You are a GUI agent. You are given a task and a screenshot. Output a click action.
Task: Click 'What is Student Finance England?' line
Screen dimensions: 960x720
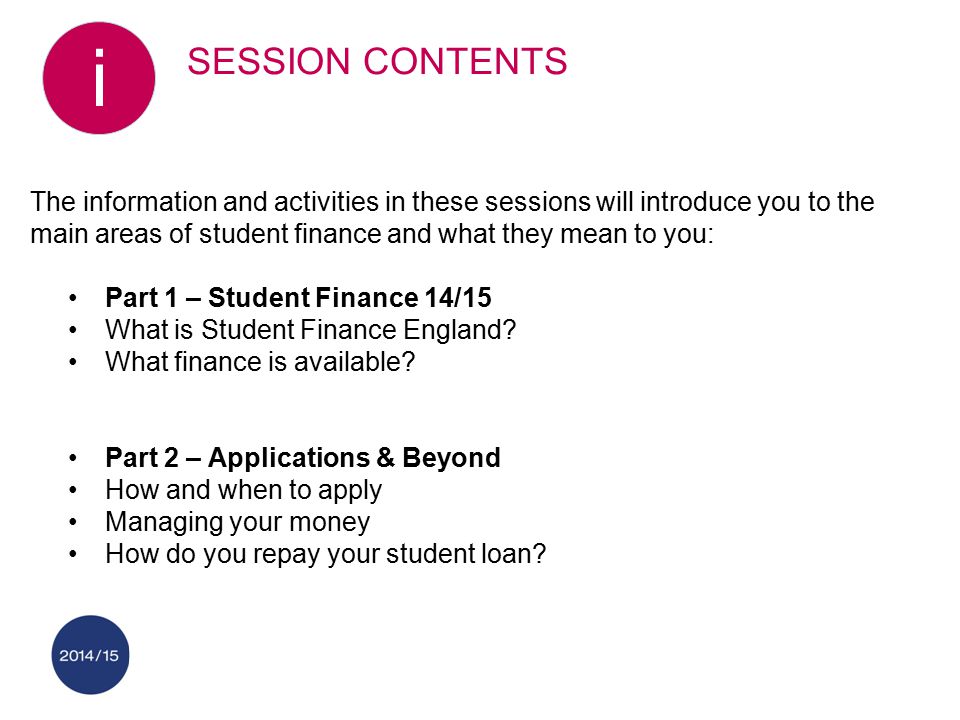[x=310, y=329]
